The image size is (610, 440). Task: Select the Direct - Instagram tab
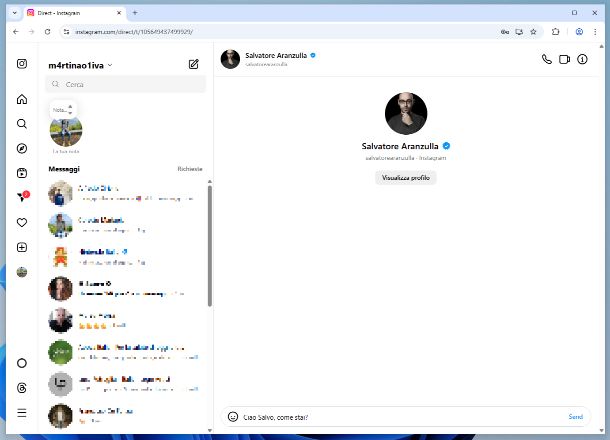(x=75, y=13)
